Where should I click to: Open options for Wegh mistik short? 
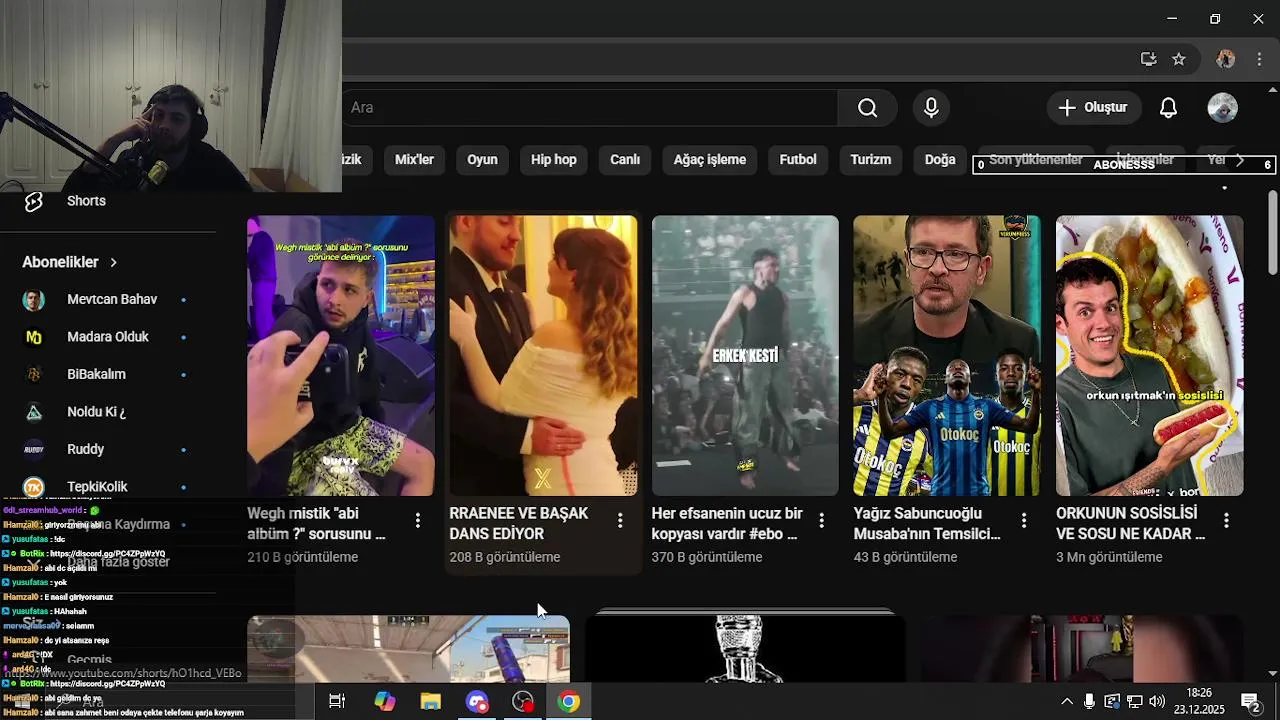(x=417, y=520)
